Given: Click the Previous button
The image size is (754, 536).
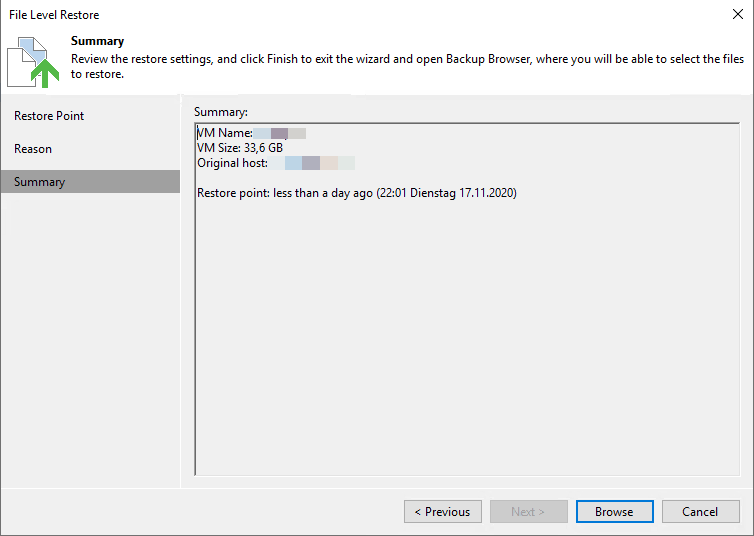Looking at the screenshot, I should (x=442, y=511).
